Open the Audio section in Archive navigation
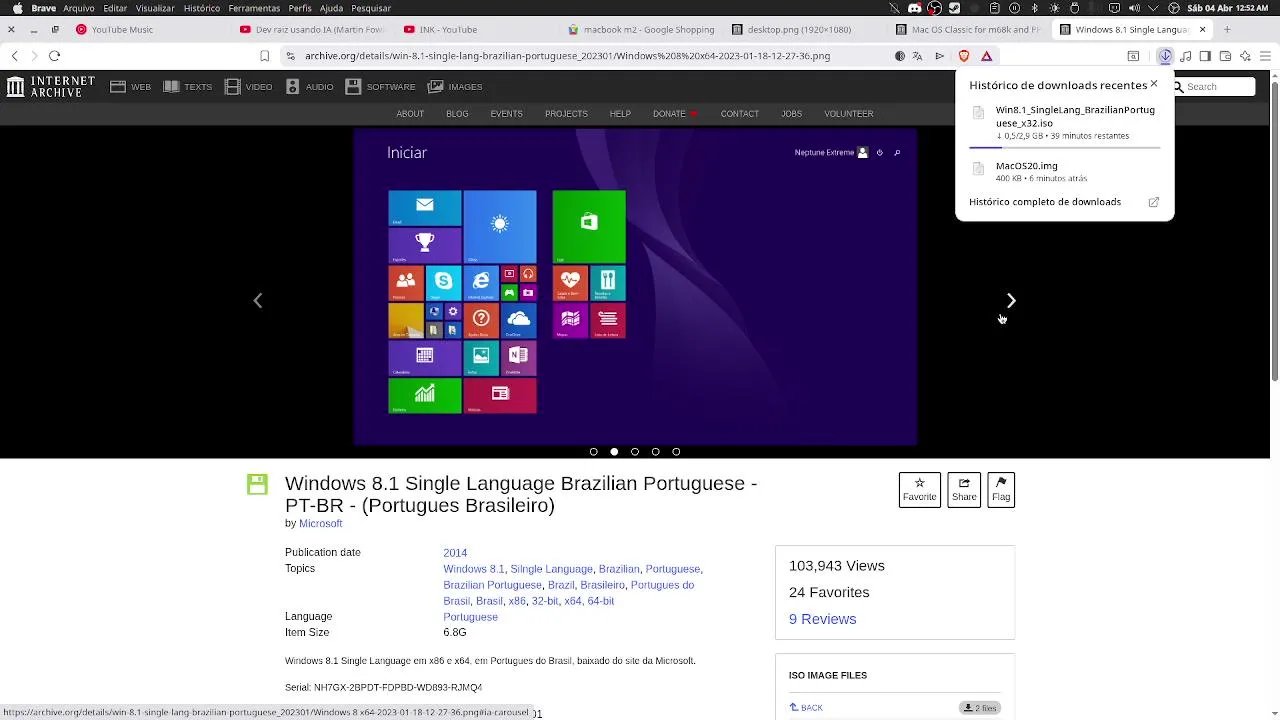 pyautogui.click(x=309, y=87)
